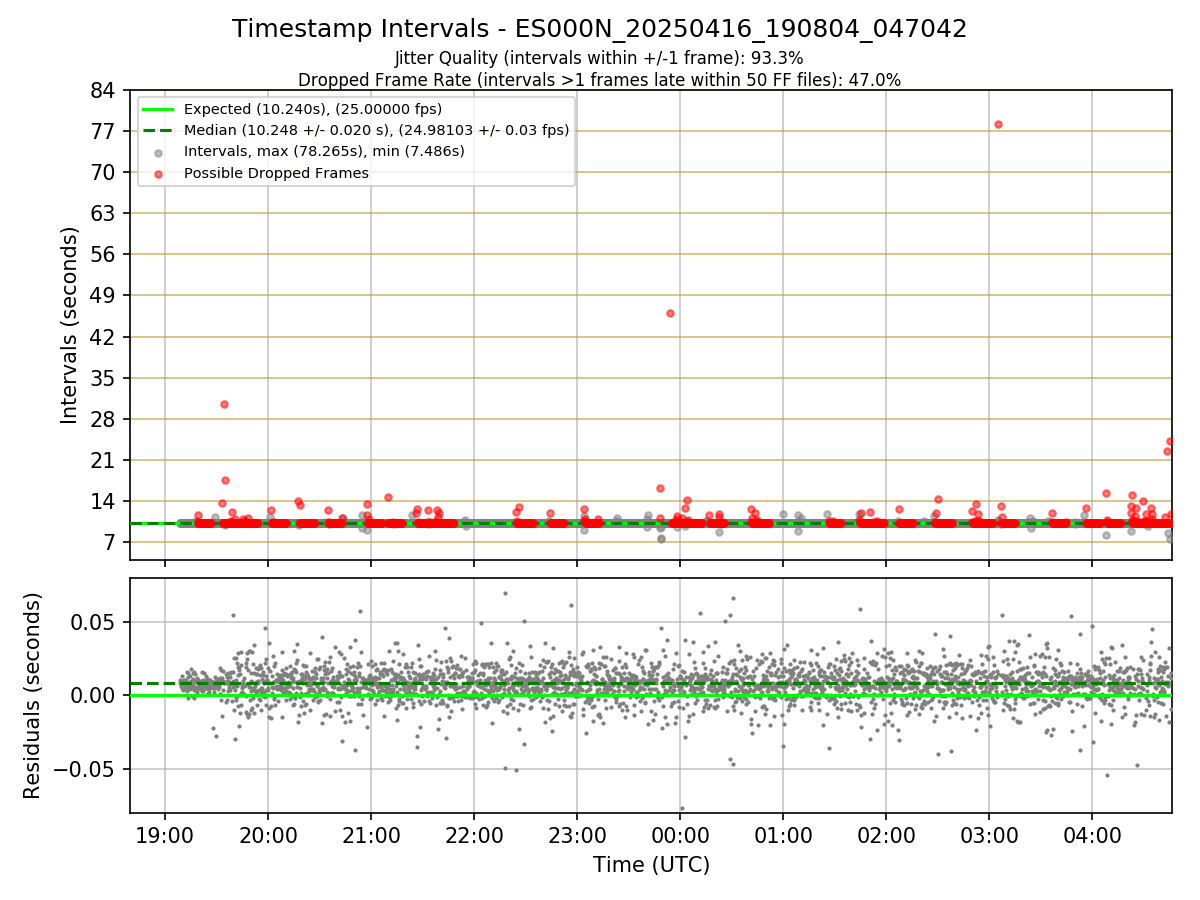Viewport: 1200px width, 900px height.
Task: Select the red outlier point near 30 seconds
Action: (224, 404)
